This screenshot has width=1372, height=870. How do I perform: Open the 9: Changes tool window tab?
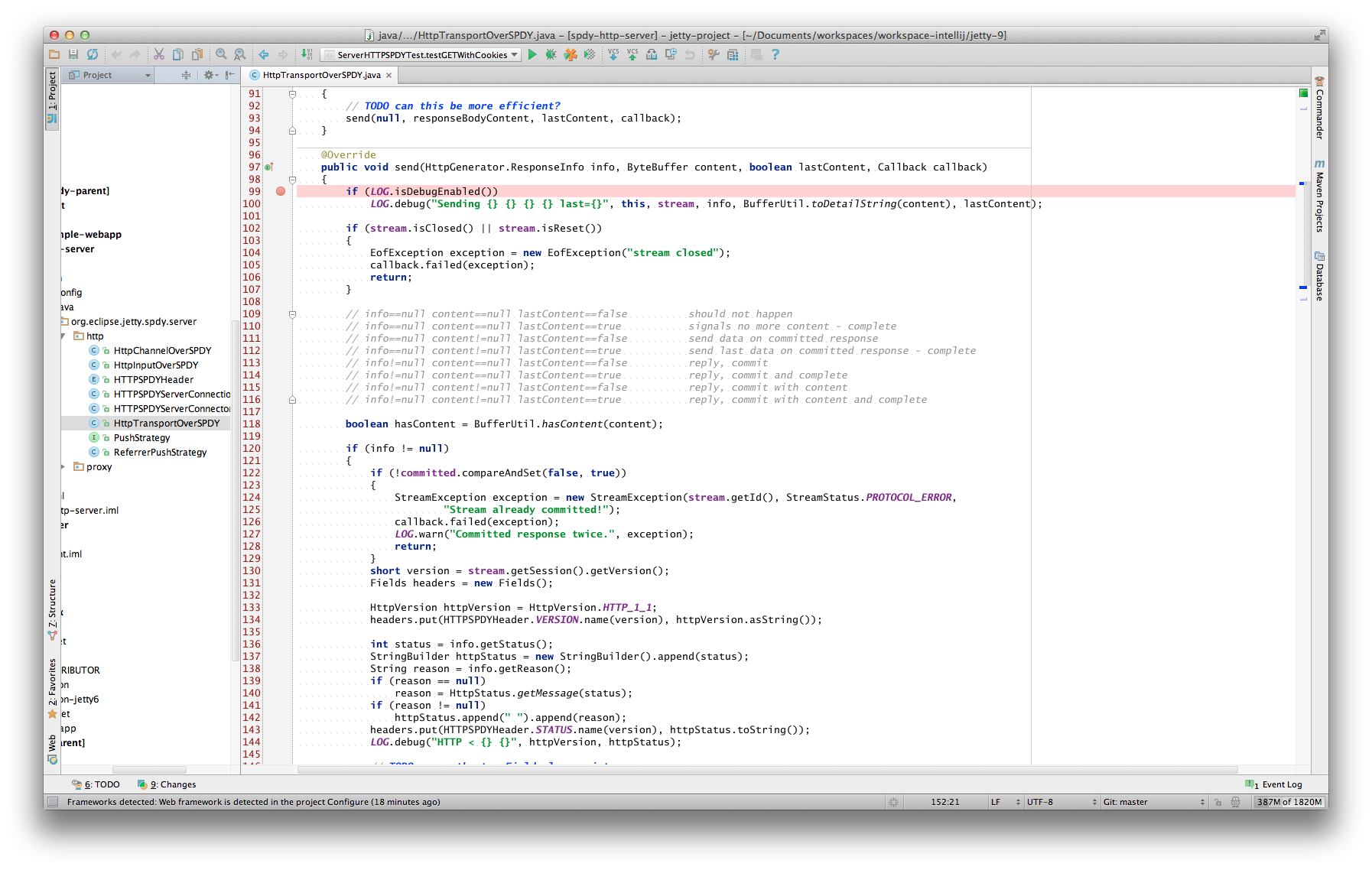pyautogui.click(x=167, y=784)
